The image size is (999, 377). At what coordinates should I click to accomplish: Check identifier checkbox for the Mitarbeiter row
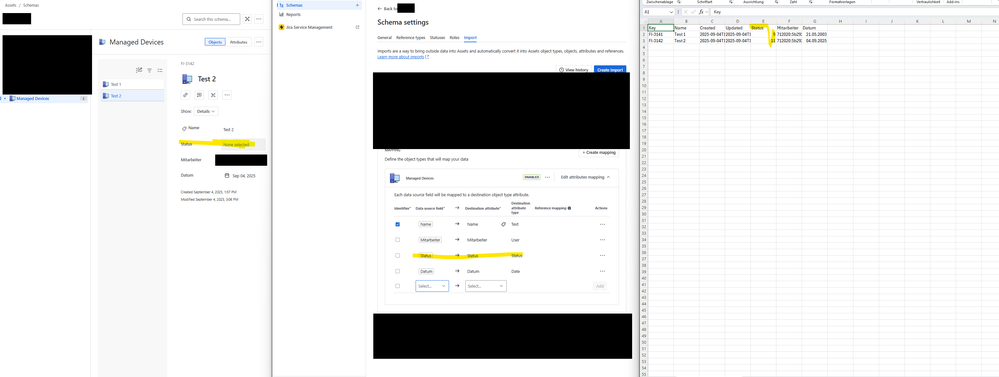tap(398, 240)
